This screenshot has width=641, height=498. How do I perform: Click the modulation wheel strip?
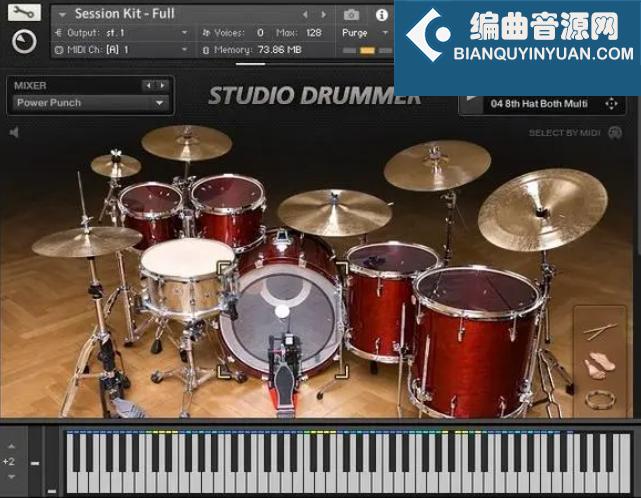[52, 461]
